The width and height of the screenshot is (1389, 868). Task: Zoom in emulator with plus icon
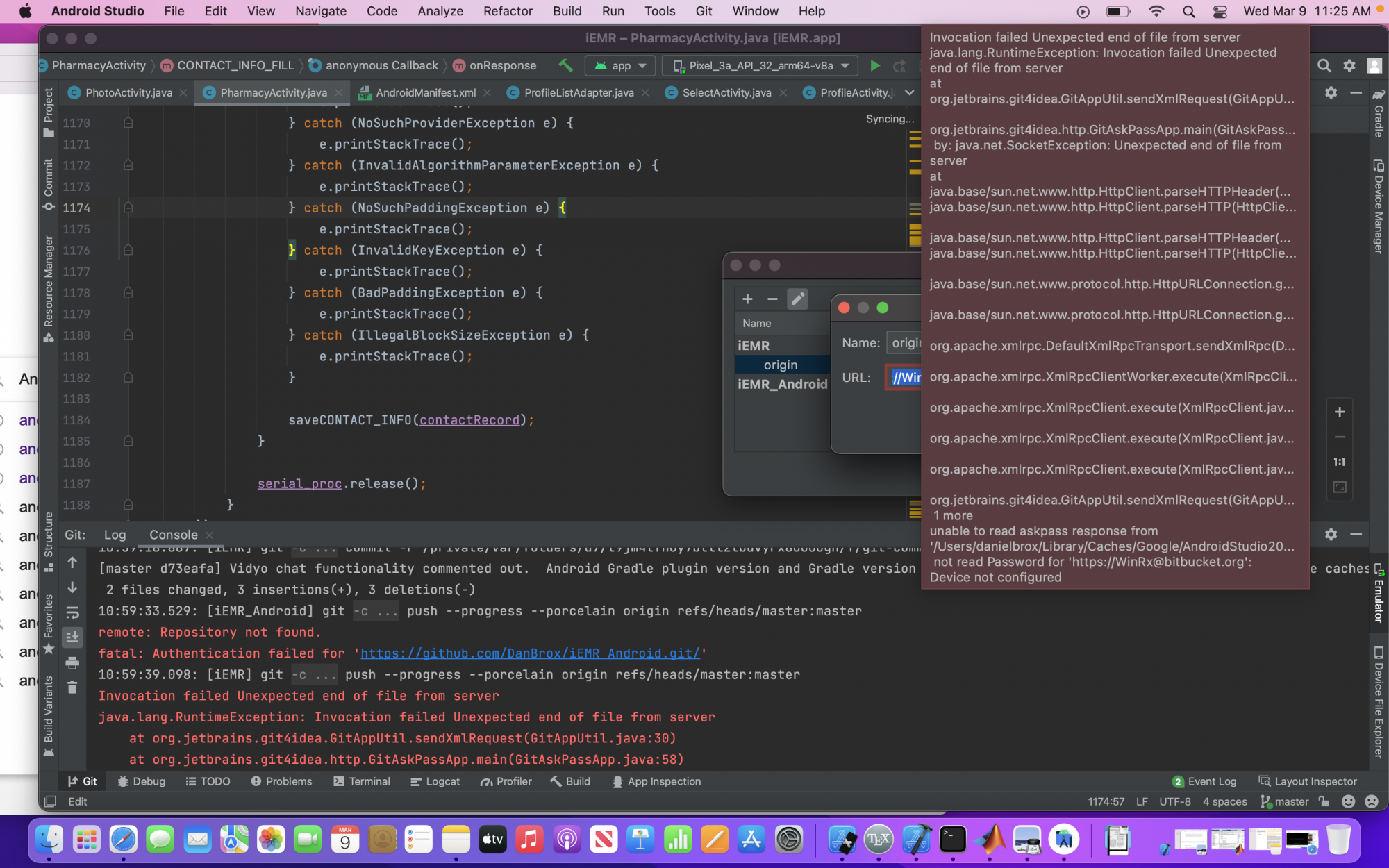pos(1340,412)
